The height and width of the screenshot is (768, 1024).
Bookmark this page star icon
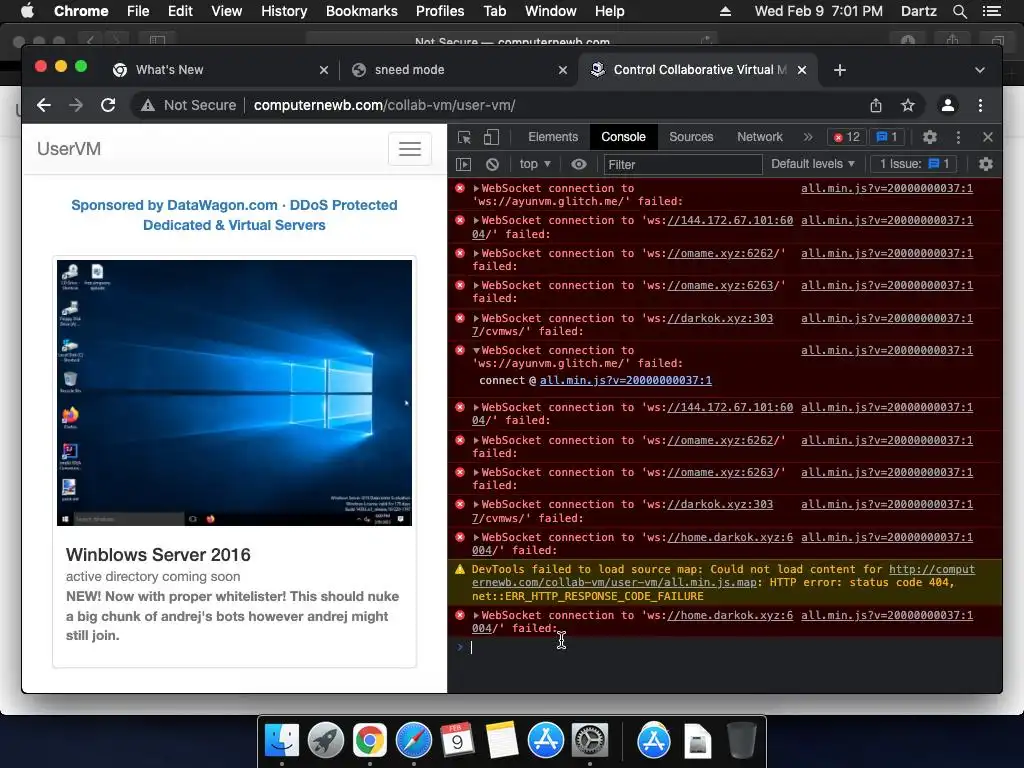click(908, 105)
